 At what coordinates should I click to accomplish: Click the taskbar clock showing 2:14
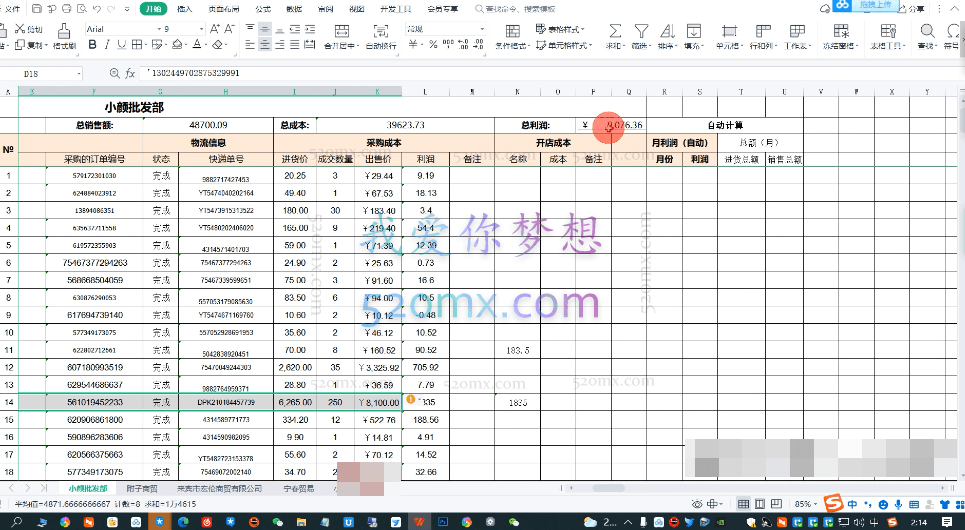click(x=919, y=522)
